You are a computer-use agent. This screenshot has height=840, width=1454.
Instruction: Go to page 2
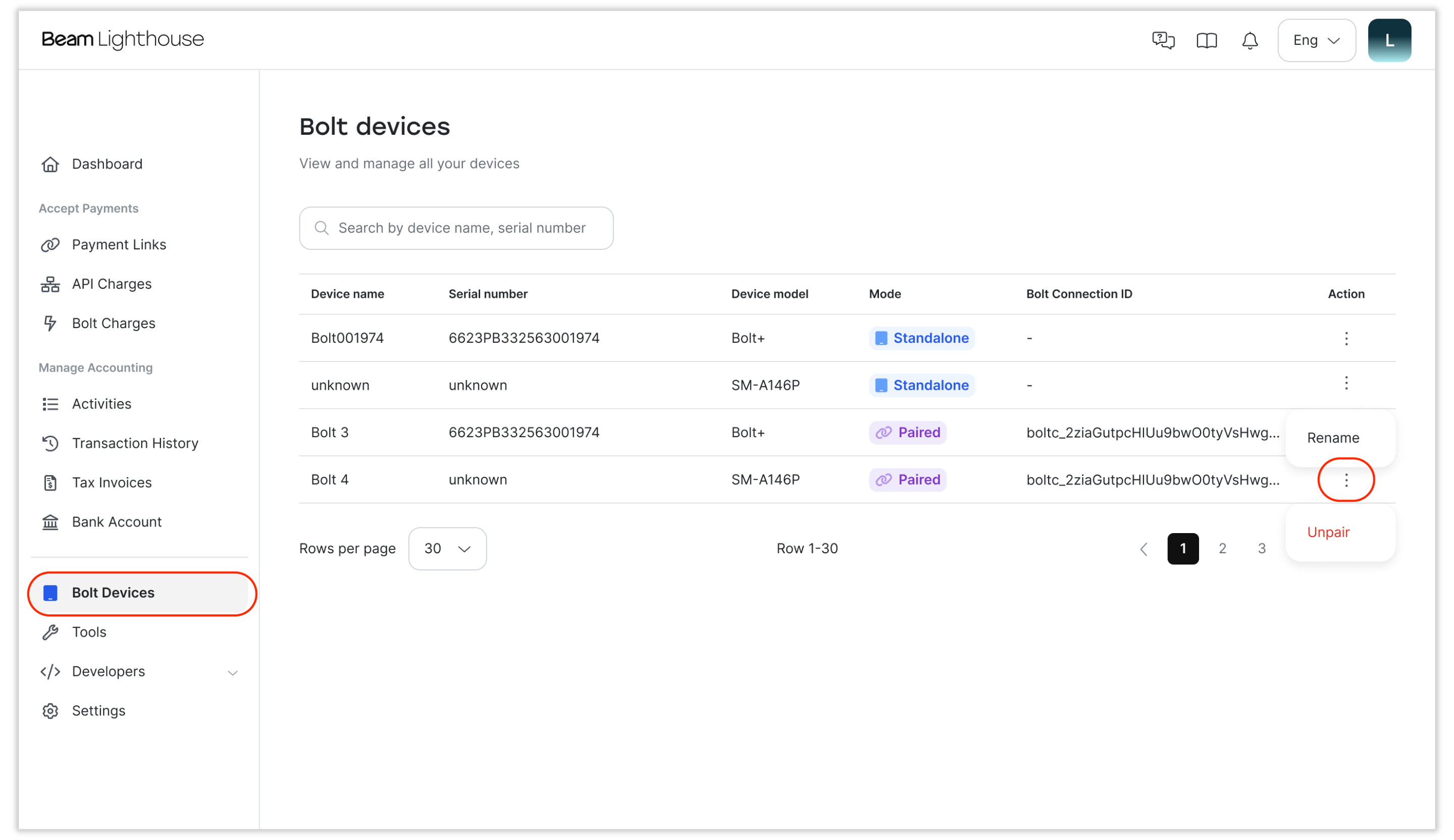1222,549
